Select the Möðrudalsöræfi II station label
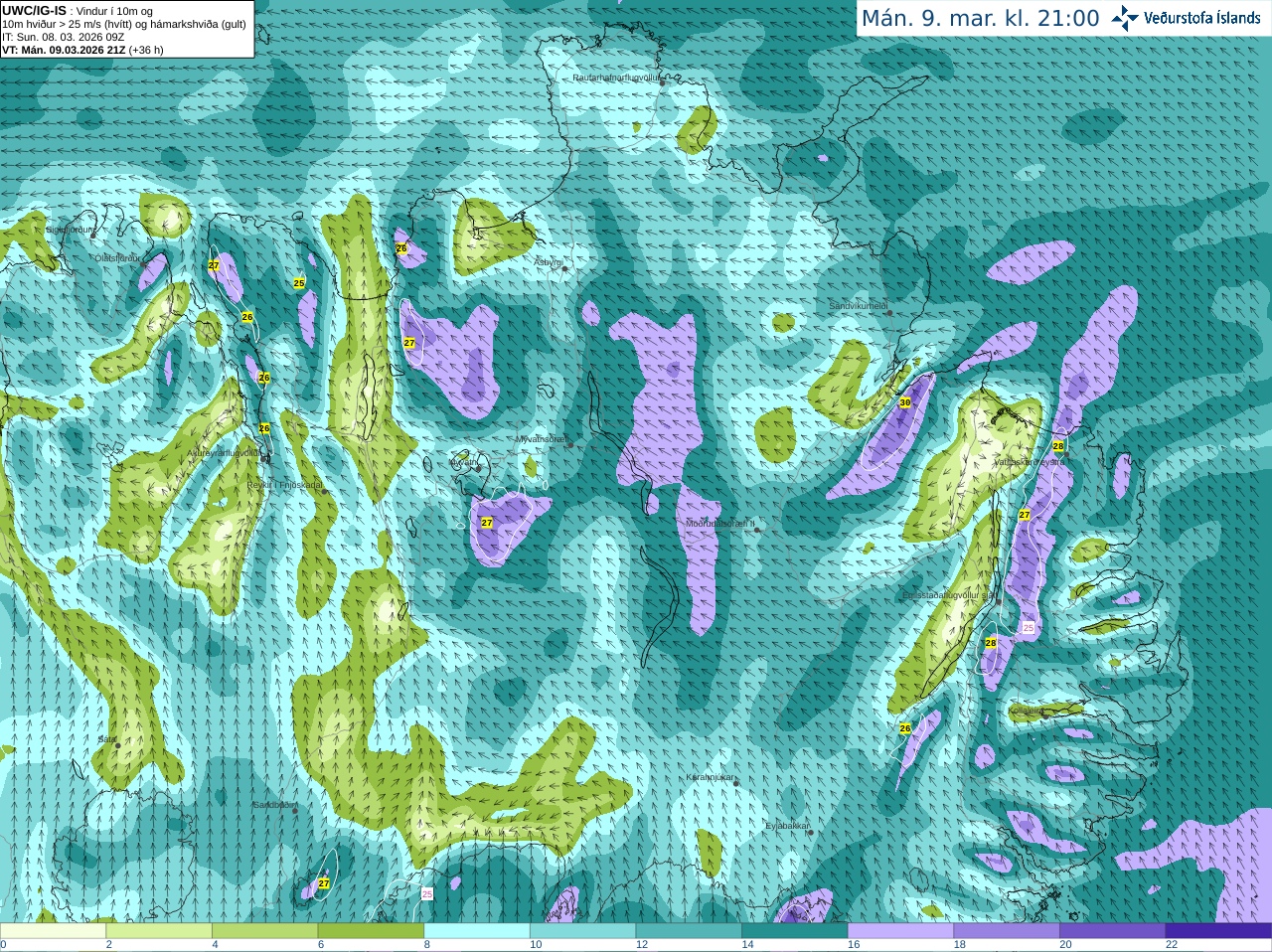 [x=720, y=524]
